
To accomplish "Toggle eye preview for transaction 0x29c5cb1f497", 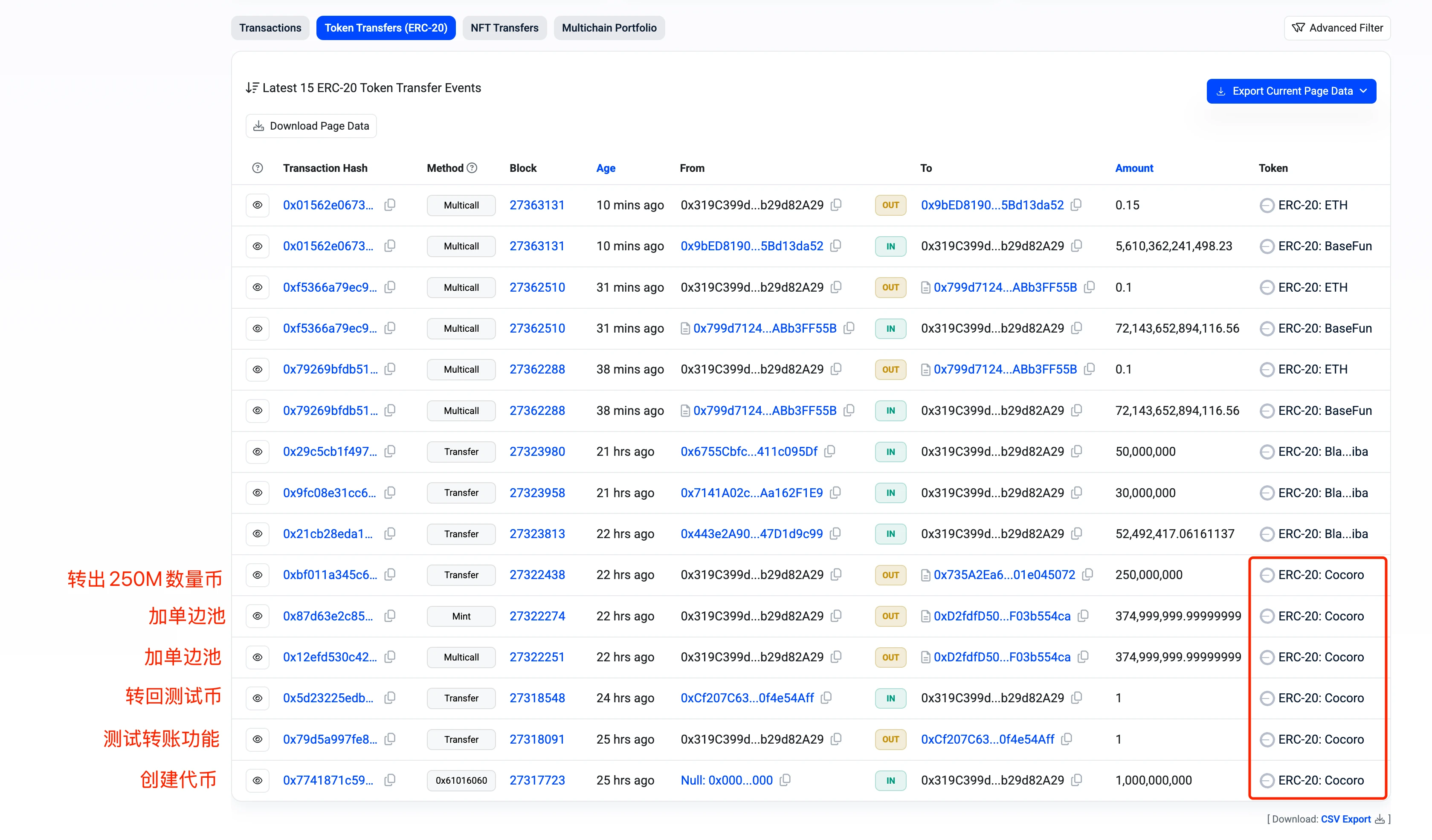I will point(258,451).
